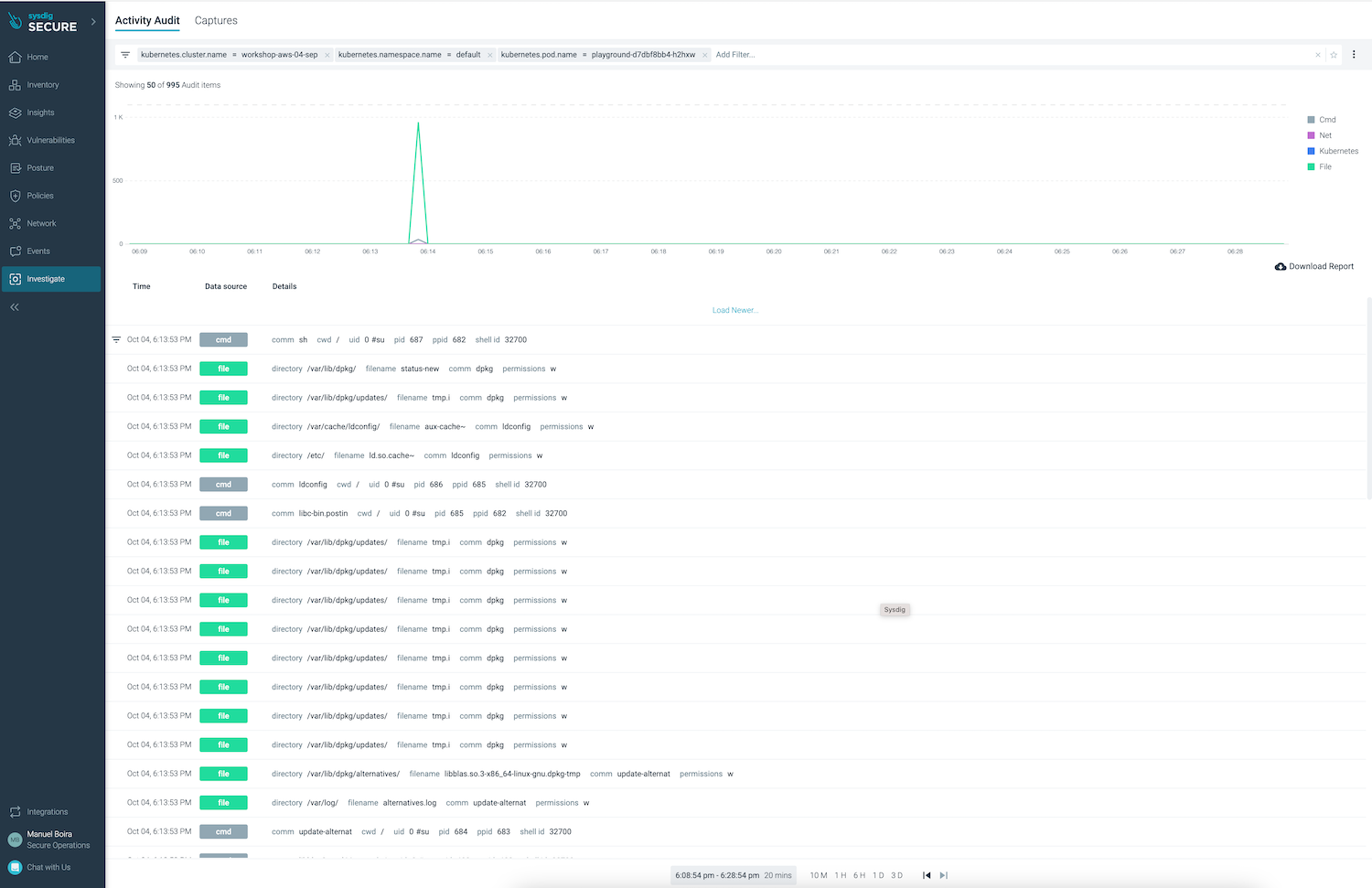The width and height of the screenshot is (1372, 888).
Task: Open the alternatives.log file row
Action: pyautogui.click(x=736, y=803)
